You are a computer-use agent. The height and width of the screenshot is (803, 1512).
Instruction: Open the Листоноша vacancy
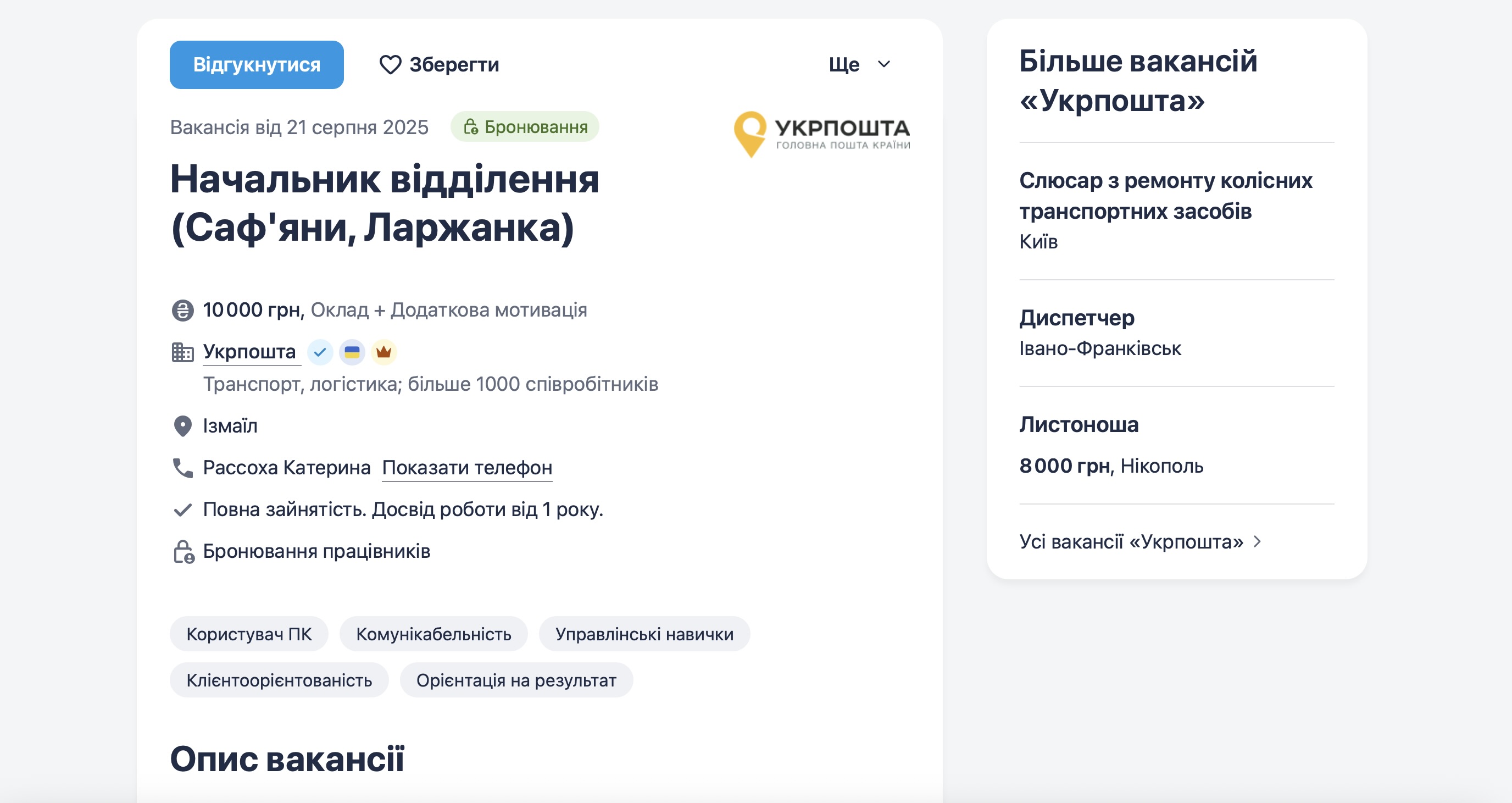point(1079,424)
